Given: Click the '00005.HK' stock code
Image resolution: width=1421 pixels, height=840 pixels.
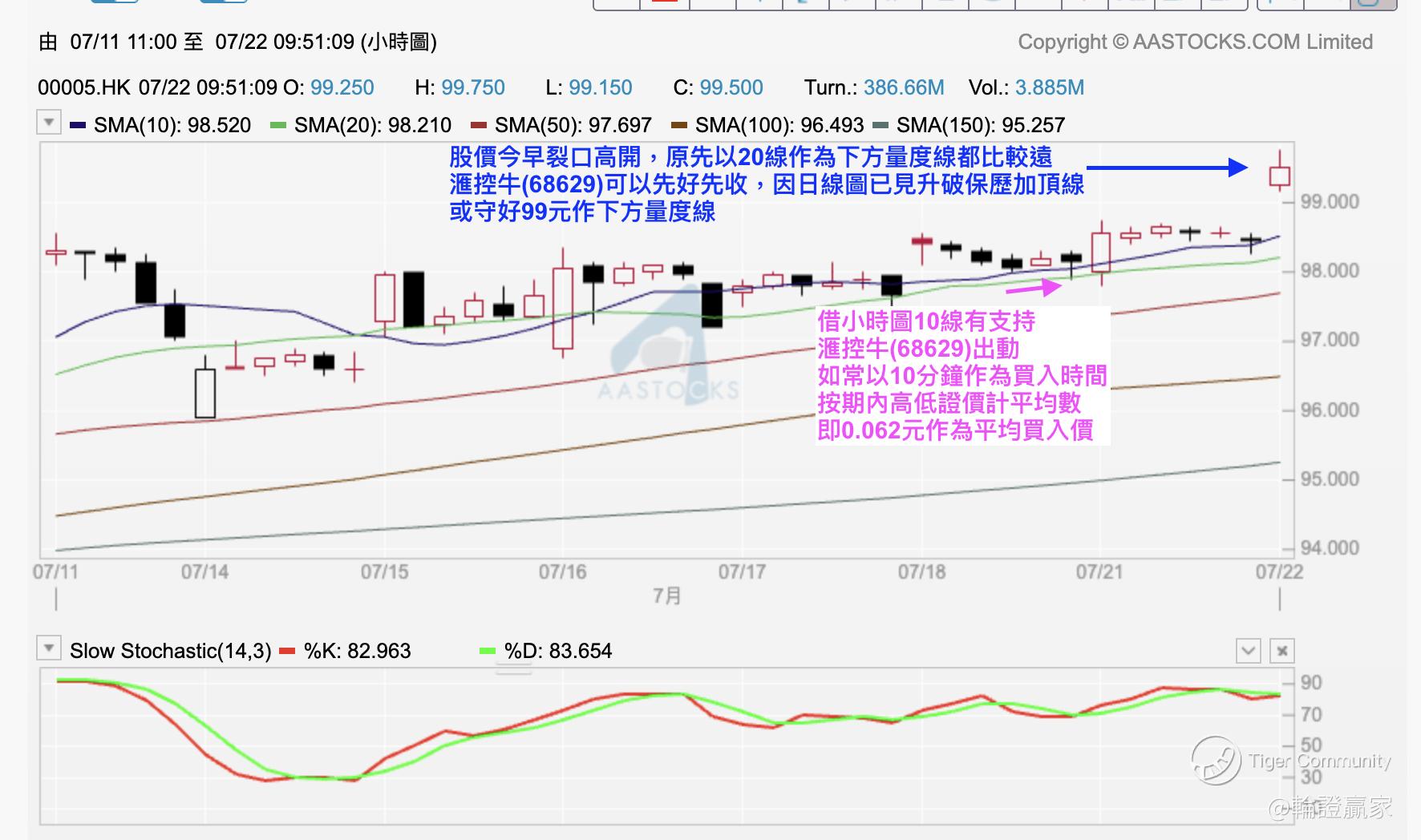Looking at the screenshot, I should pyautogui.click(x=85, y=87).
